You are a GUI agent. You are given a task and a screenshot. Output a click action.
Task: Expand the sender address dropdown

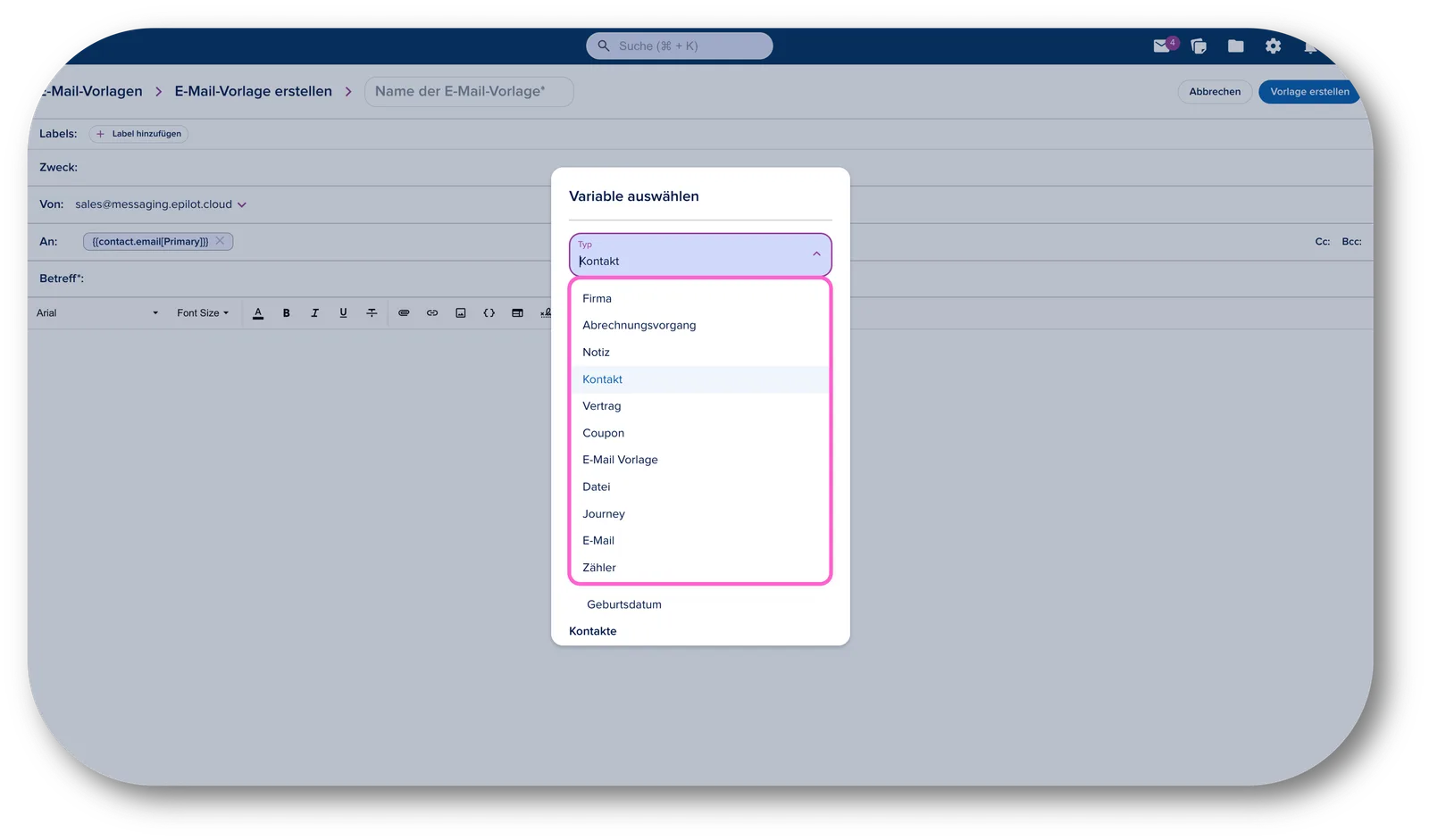(x=242, y=205)
